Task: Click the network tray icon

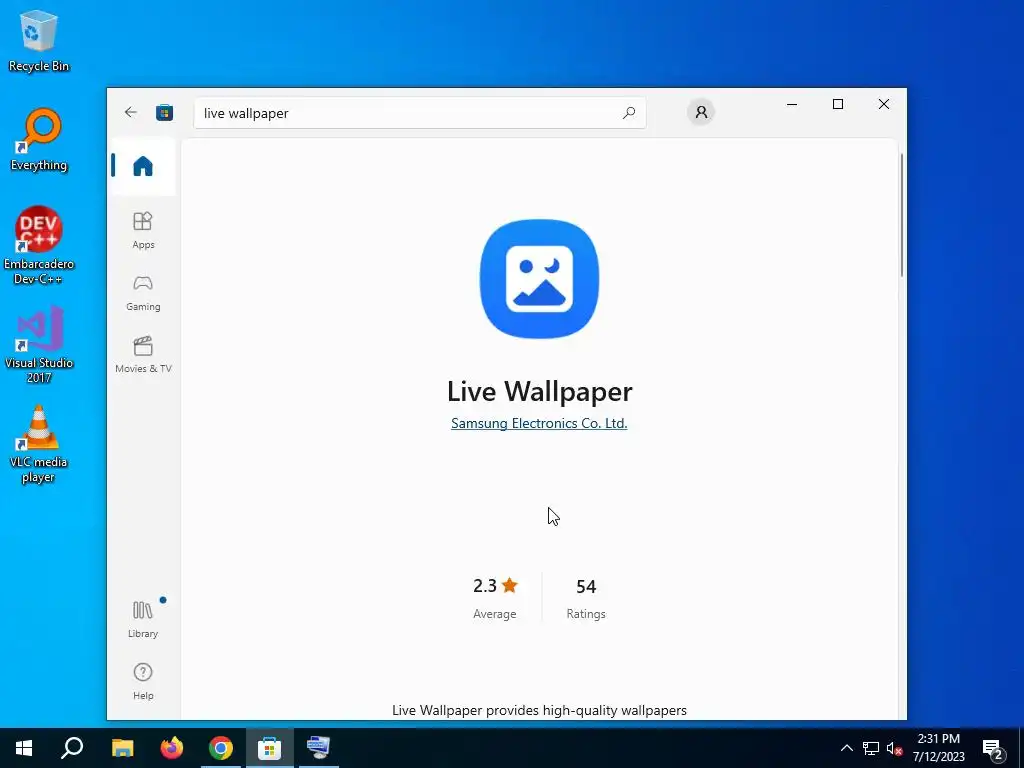Action: pyautogui.click(x=871, y=748)
